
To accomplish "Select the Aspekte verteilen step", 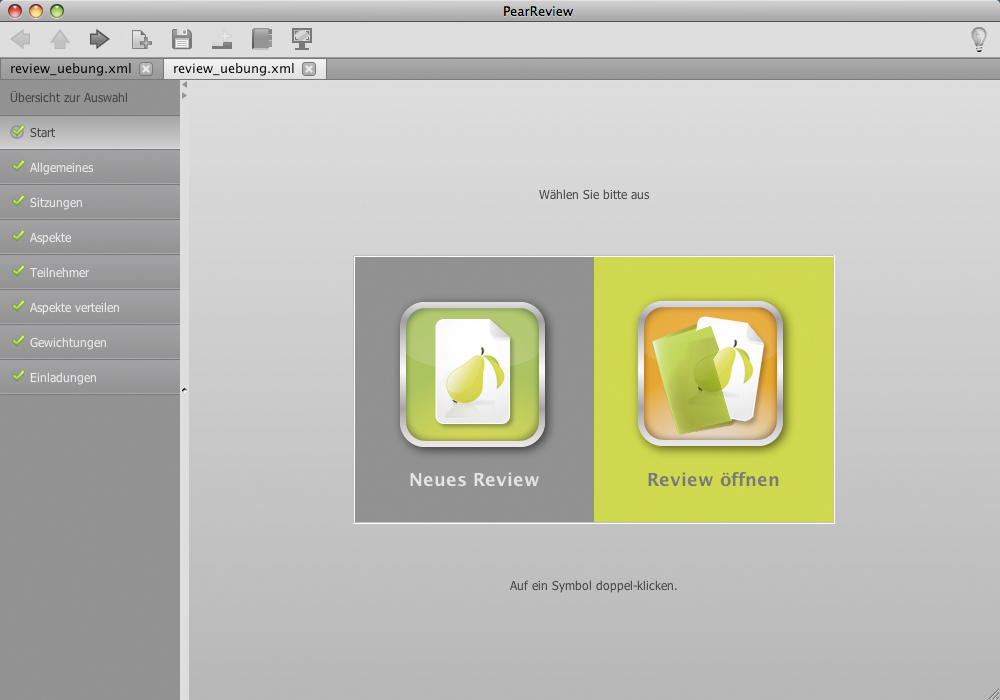I will click(90, 308).
